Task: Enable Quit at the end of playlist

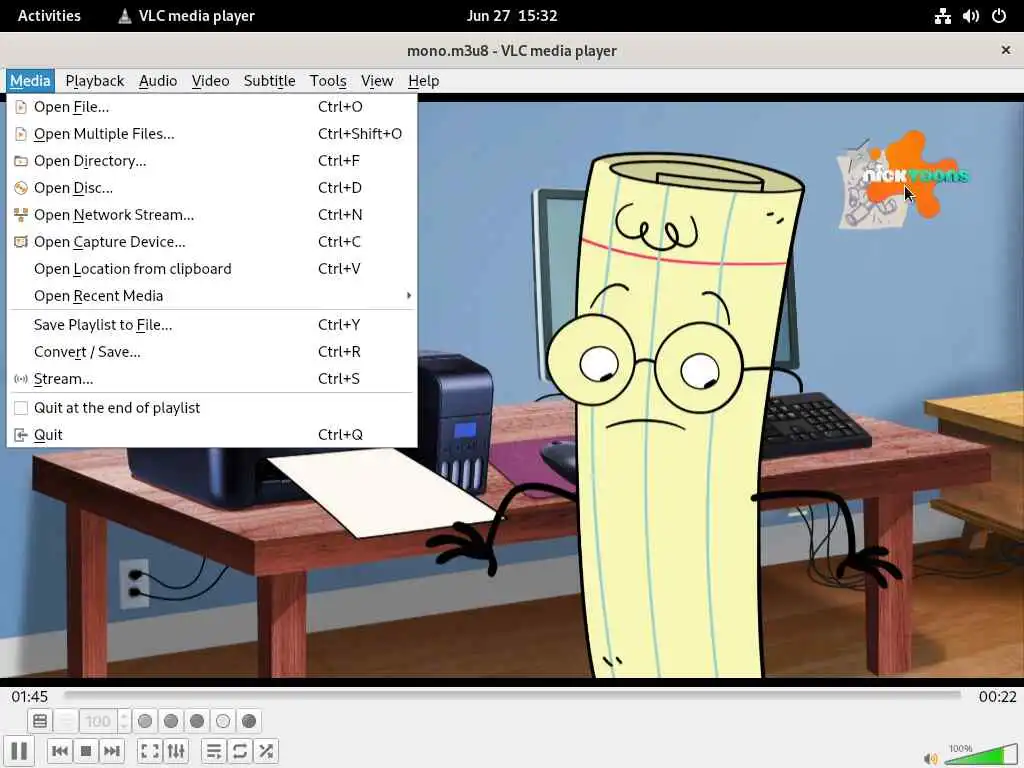Action: pyautogui.click(x=212, y=408)
